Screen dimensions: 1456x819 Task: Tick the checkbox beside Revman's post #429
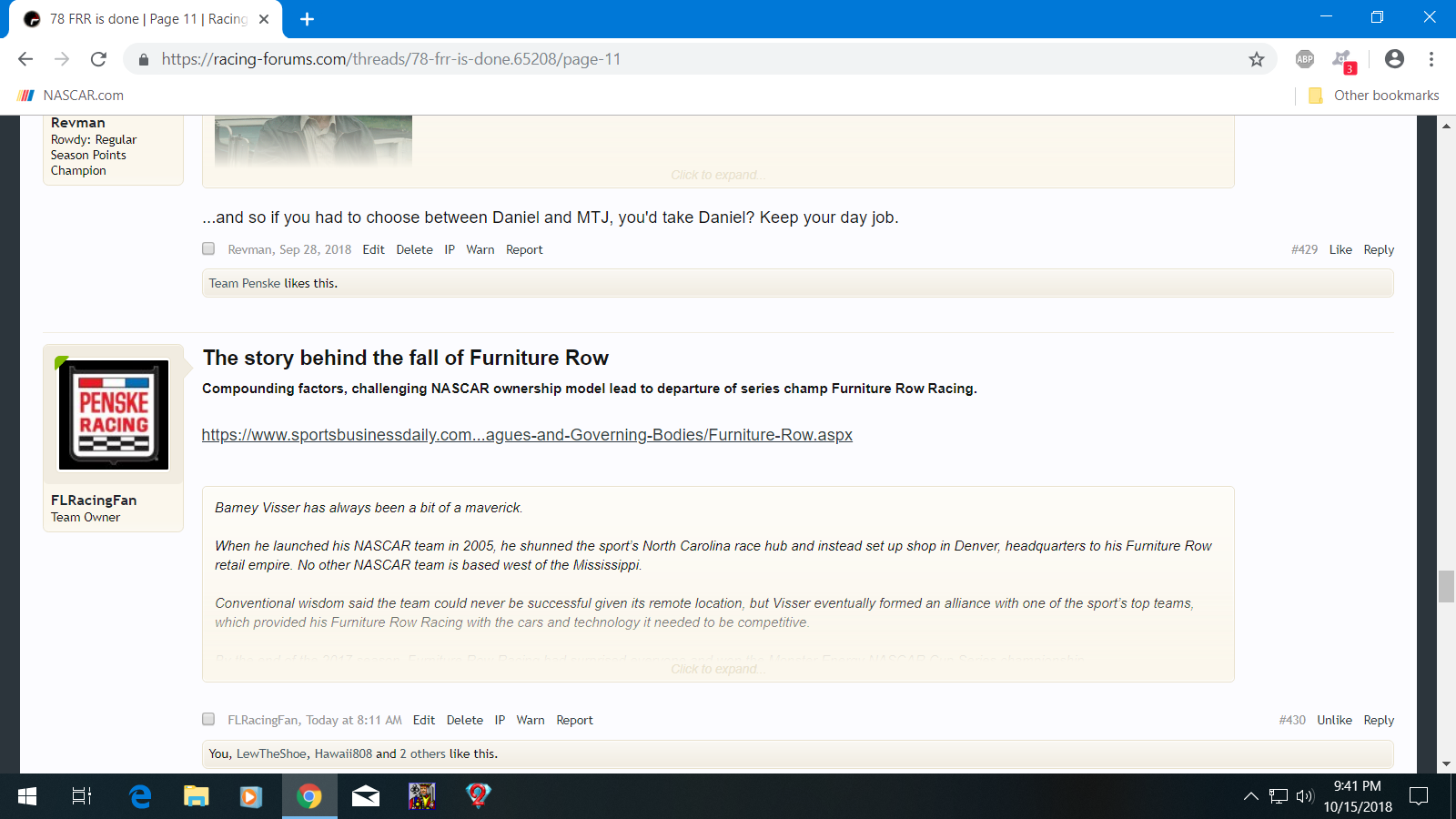click(x=208, y=248)
